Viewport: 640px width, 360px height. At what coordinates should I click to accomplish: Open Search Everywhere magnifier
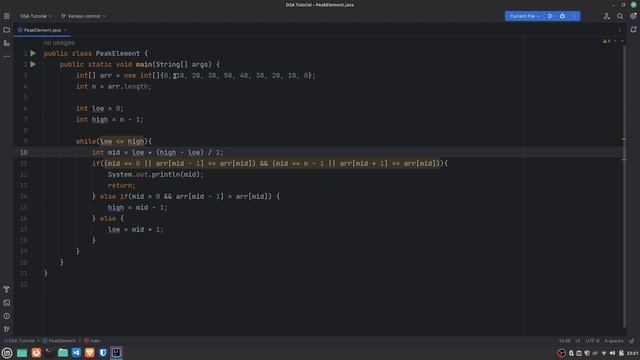tap(620, 16)
